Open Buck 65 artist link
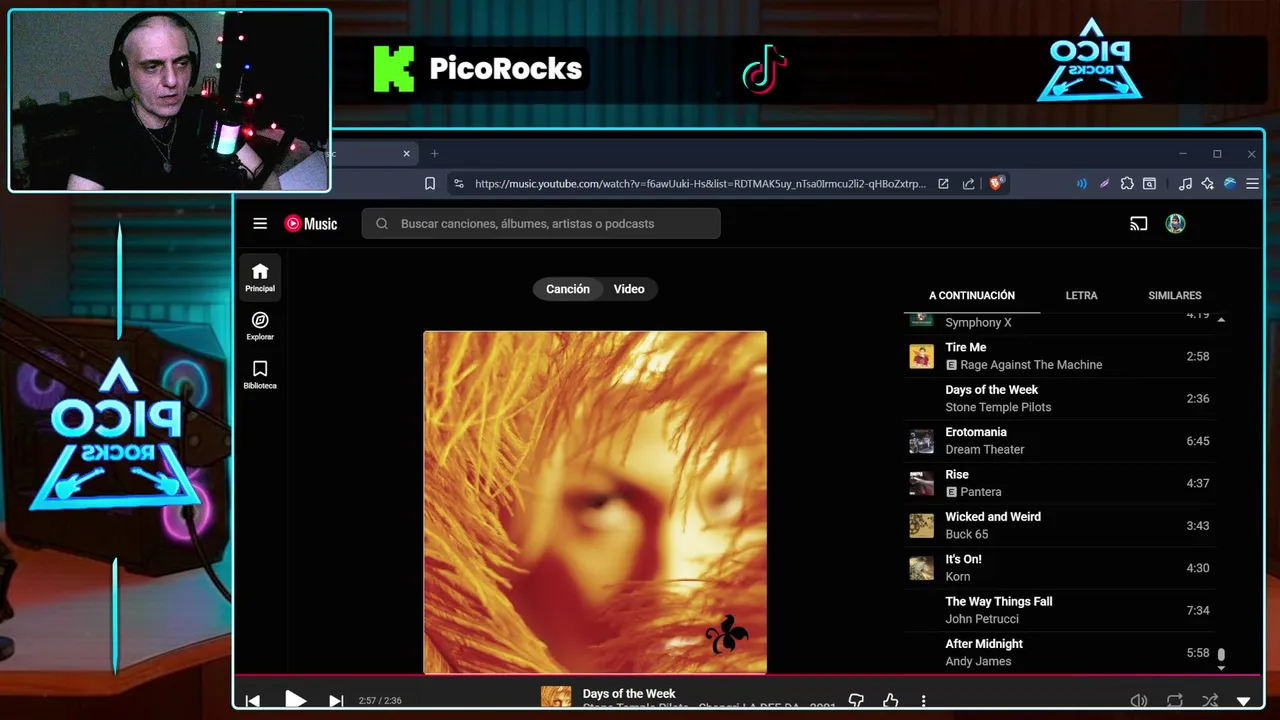The width and height of the screenshot is (1280, 720). [967, 534]
